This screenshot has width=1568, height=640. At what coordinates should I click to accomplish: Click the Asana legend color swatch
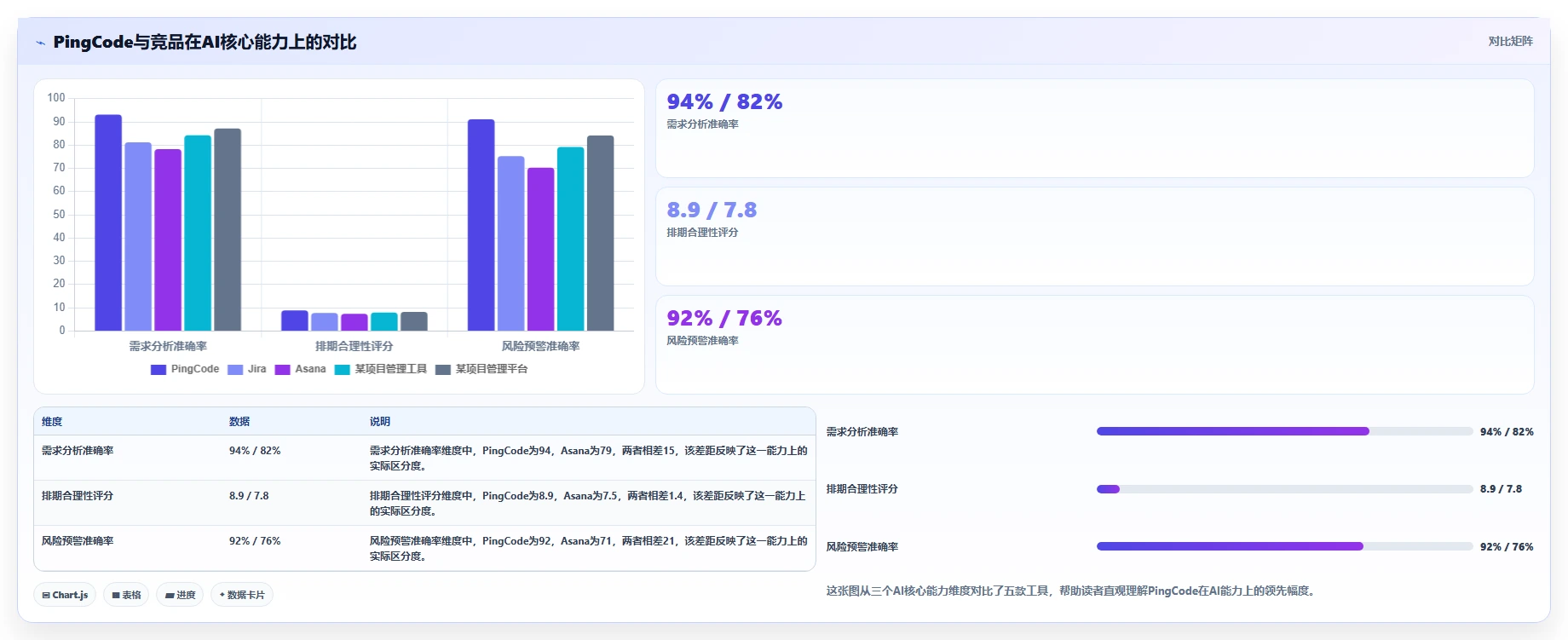283,370
